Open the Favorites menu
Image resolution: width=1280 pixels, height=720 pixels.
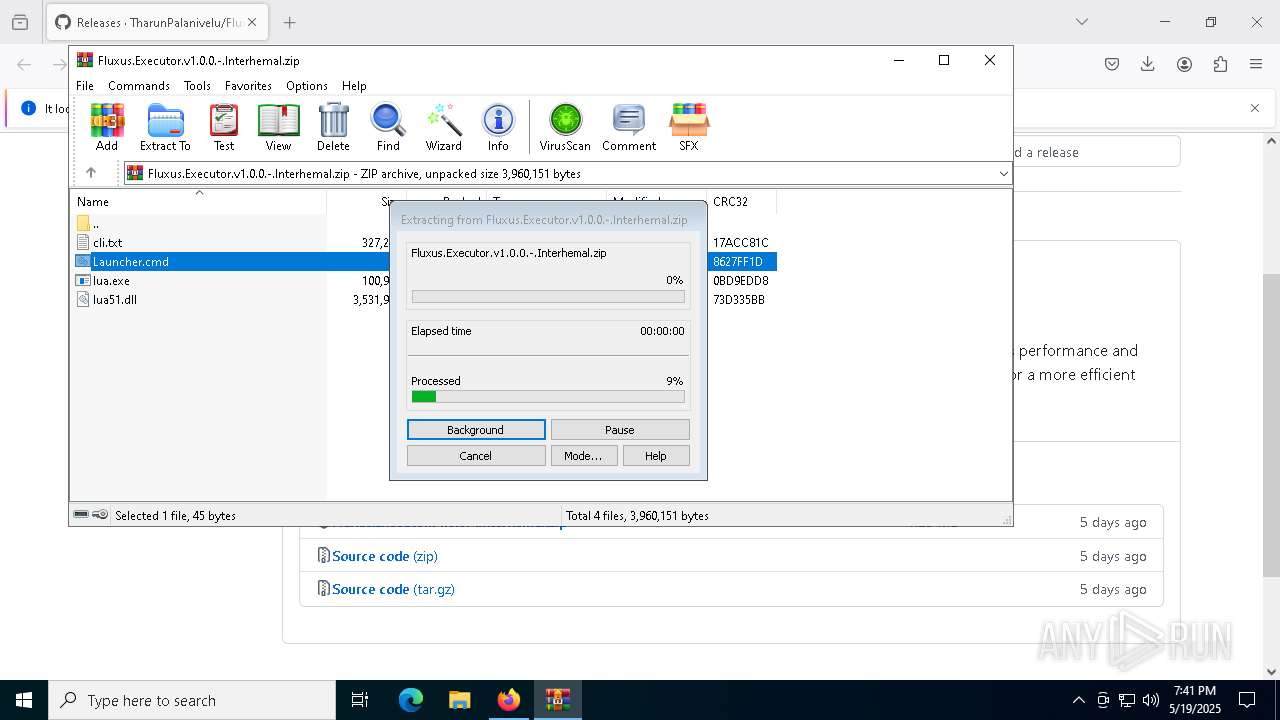pyautogui.click(x=248, y=86)
